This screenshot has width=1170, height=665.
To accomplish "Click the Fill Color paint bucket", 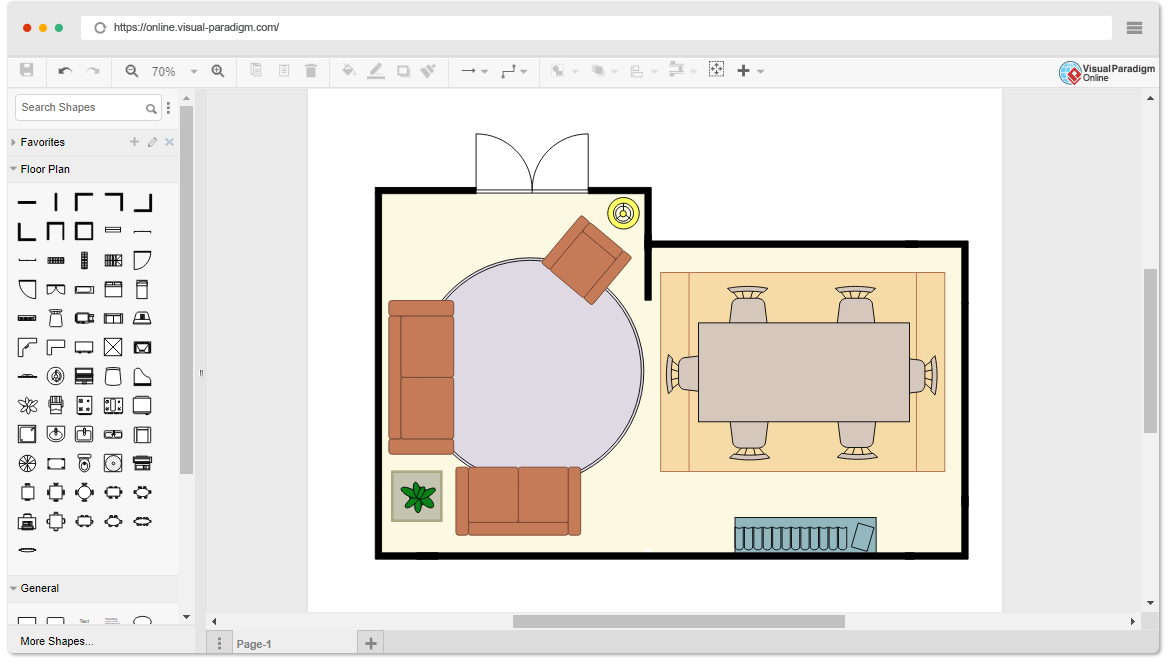I will click(x=348, y=71).
